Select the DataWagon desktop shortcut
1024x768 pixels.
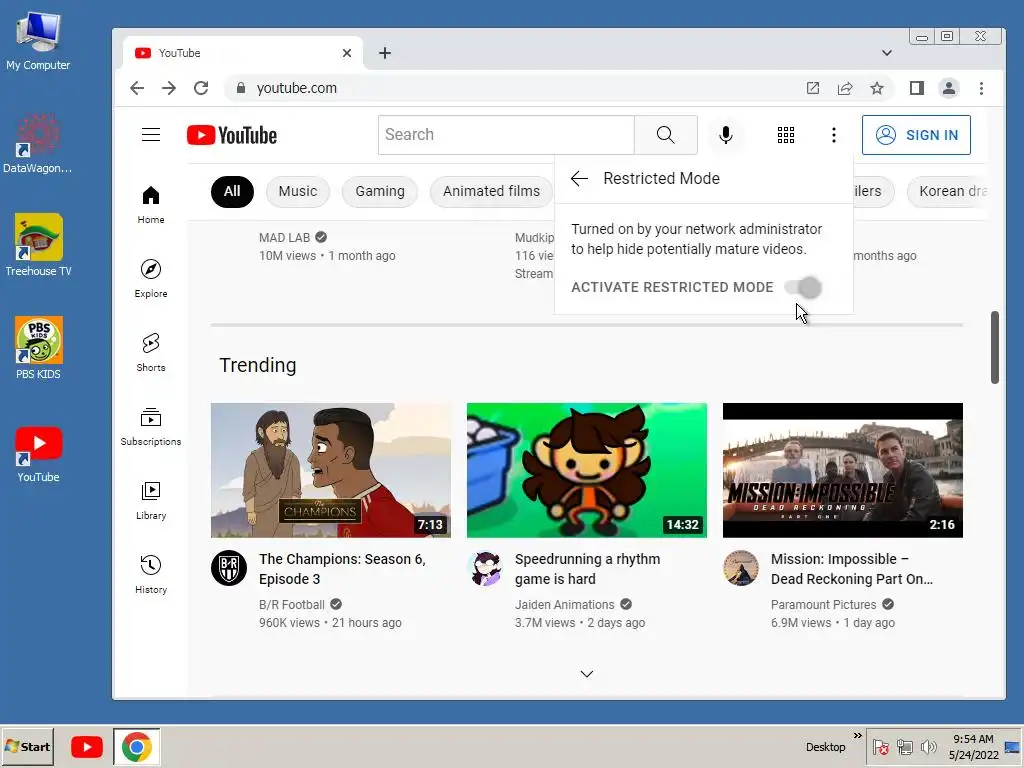pyautogui.click(x=39, y=142)
